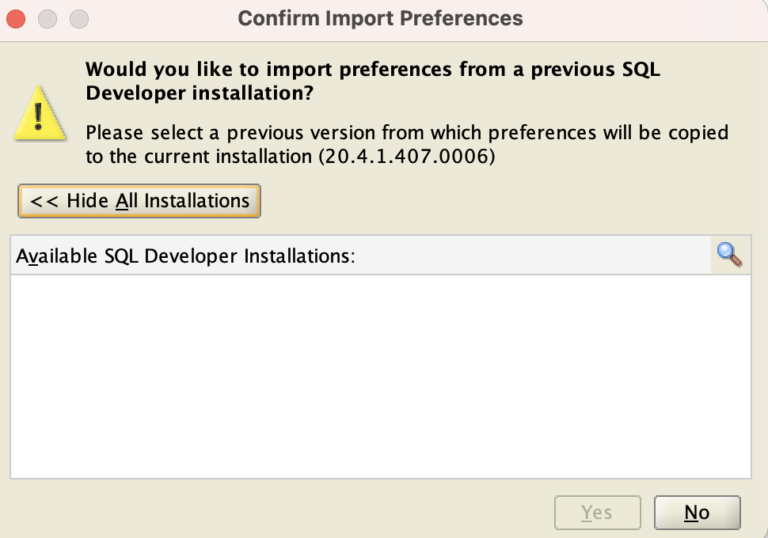Click the bottom area of installations list
768x538 pixels.
(381, 461)
